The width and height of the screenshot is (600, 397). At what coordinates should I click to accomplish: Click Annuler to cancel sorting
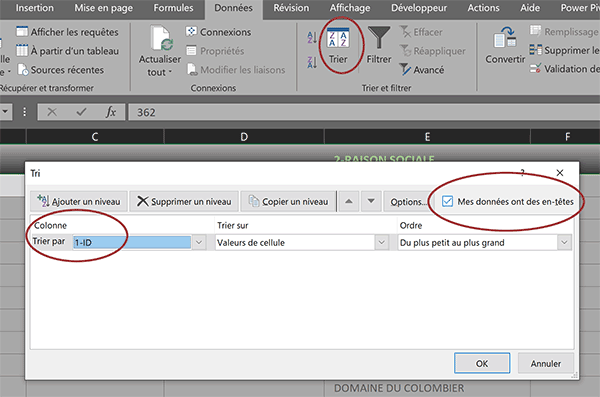(546, 363)
